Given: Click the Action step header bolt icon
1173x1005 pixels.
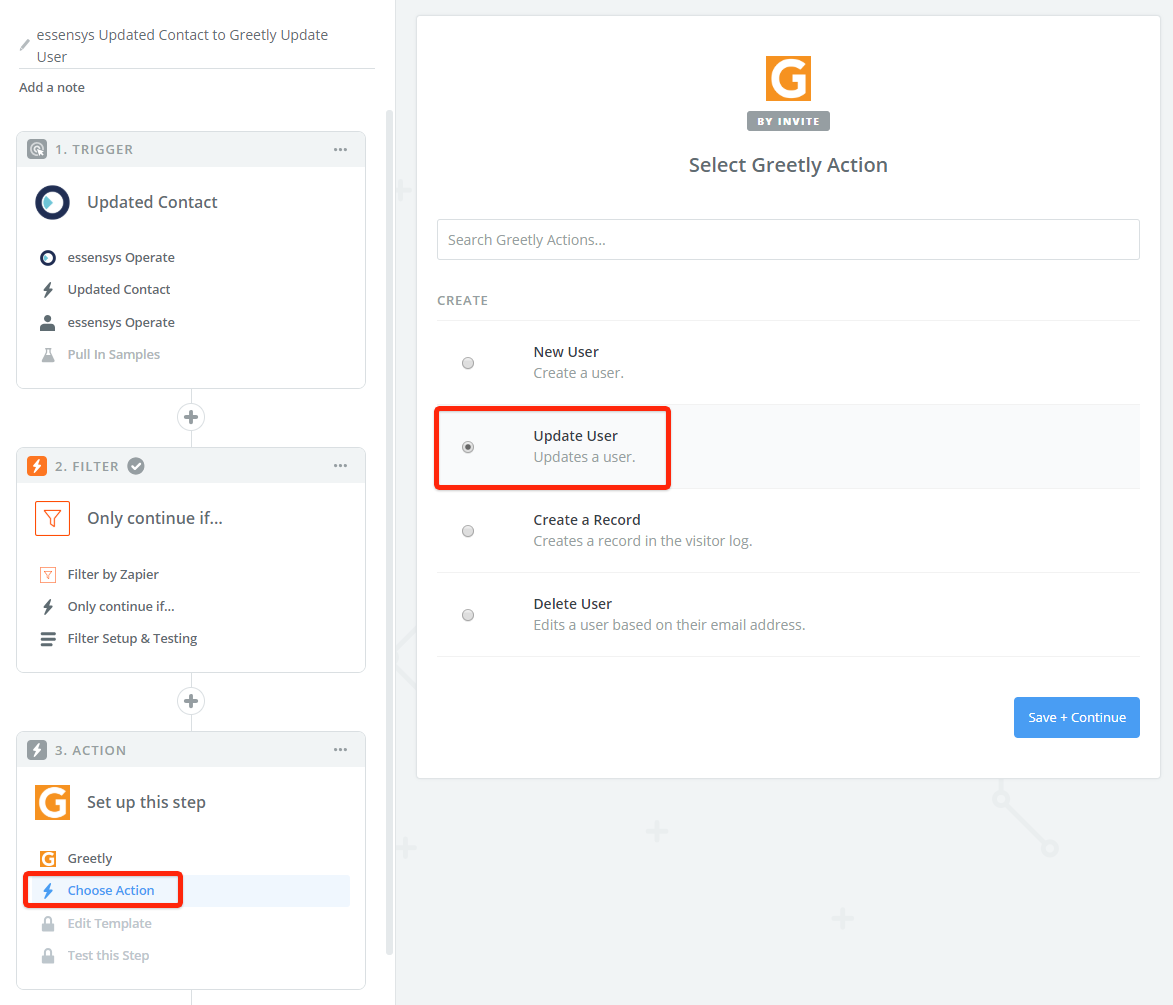Looking at the screenshot, I should [x=37, y=750].
